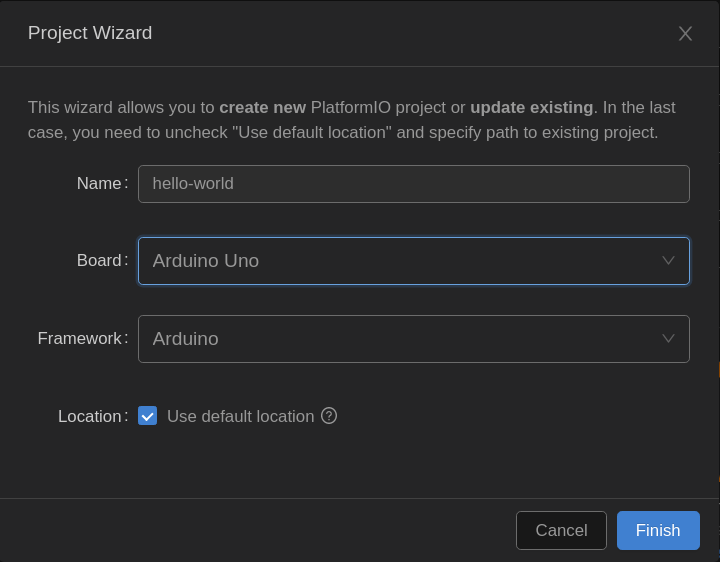The height and width of the screenshot is (562, 720).
Task: Click the help icon beside default location
Action: pyautogui.click(x=329, y=416)
